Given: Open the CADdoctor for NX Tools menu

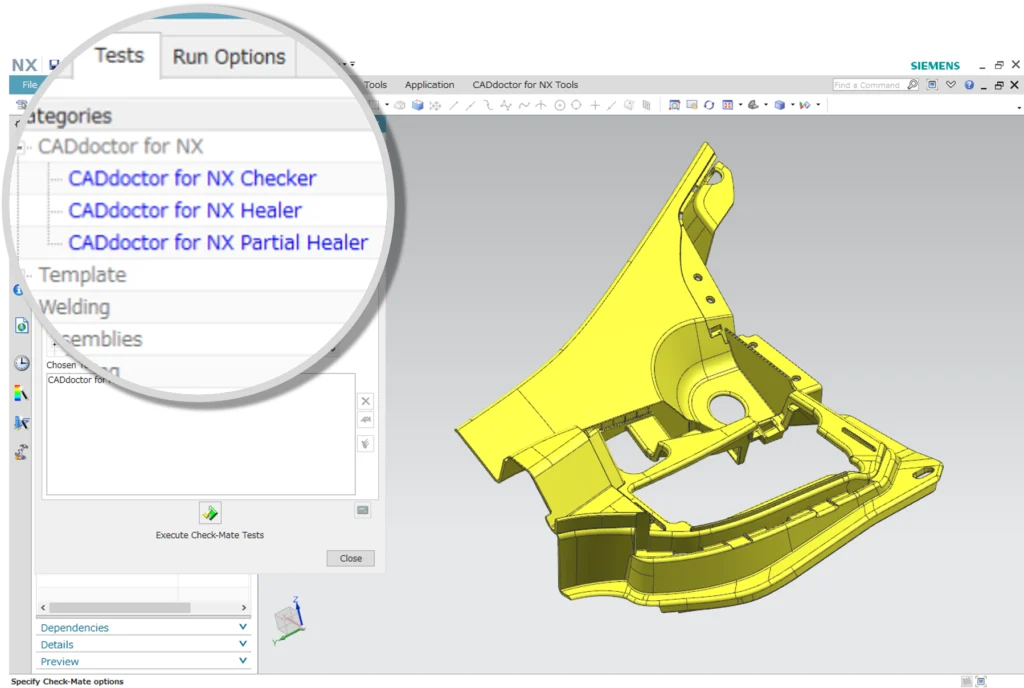Looking at the screenshot, I should [x=525, y=84].
